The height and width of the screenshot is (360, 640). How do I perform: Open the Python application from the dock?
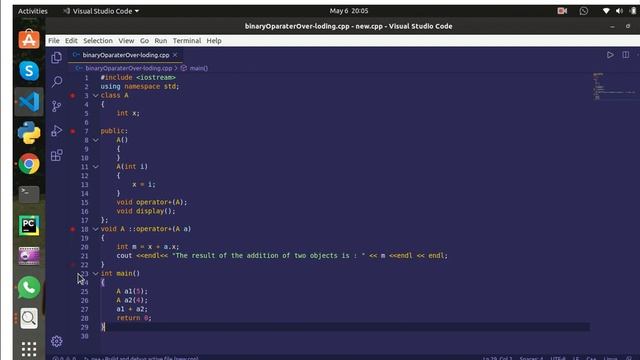point(29,133)
